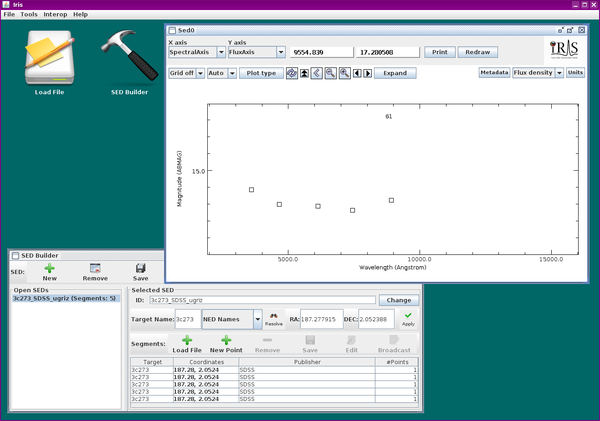Click the Metadata button

point(494,72)
